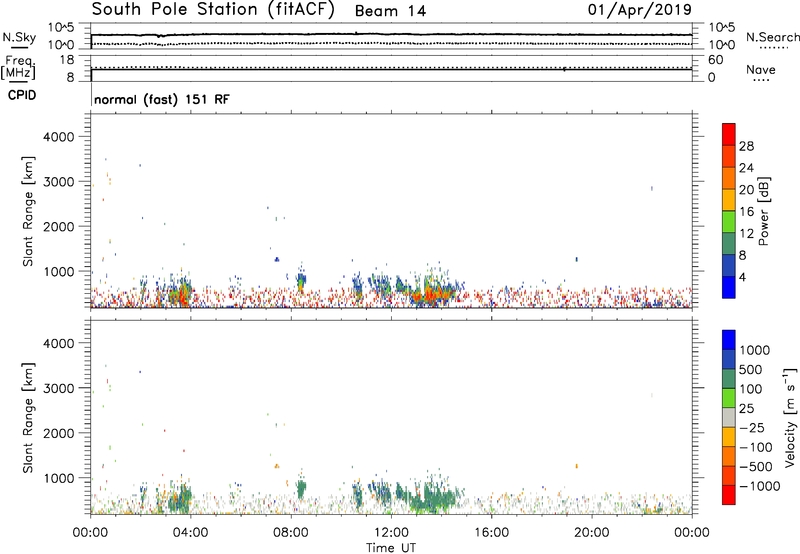Click the date '01/Apr/2019'

640,10
